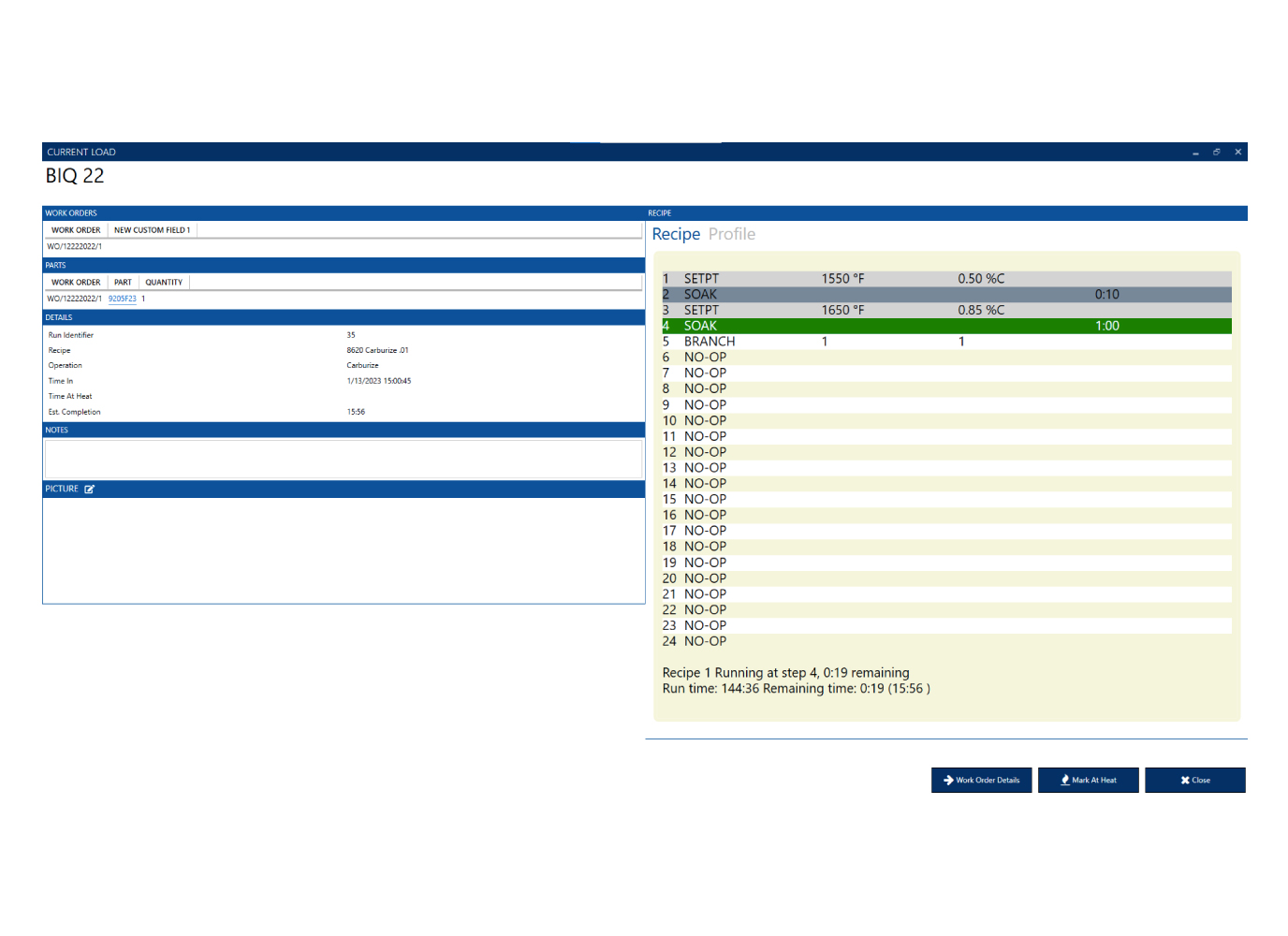Select the SOAK step 2 row
The height and width of the screenshot is (936, 1288).
(x=936, y=294)
